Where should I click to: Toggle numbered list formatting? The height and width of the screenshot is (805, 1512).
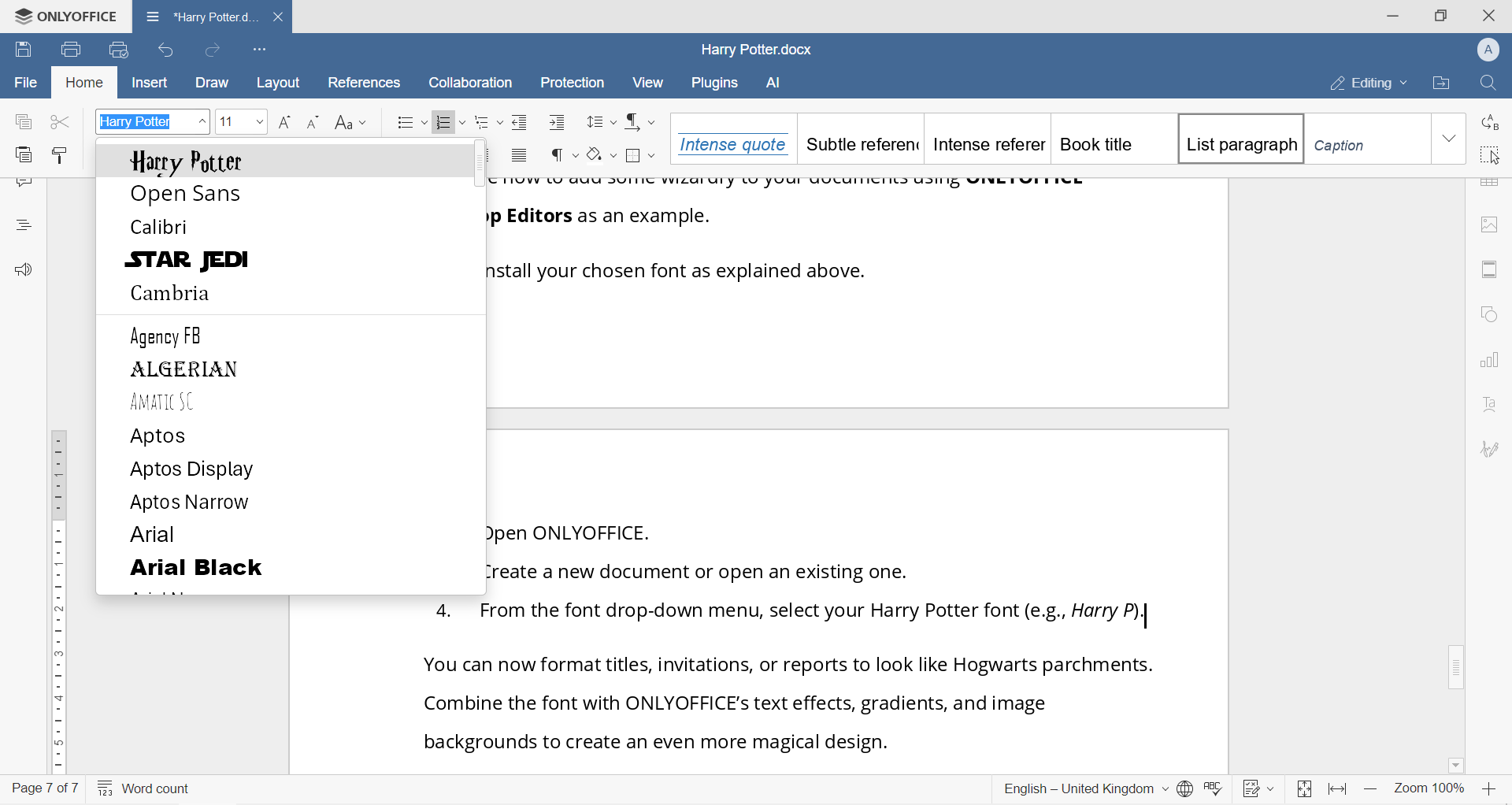click(443, 122)
